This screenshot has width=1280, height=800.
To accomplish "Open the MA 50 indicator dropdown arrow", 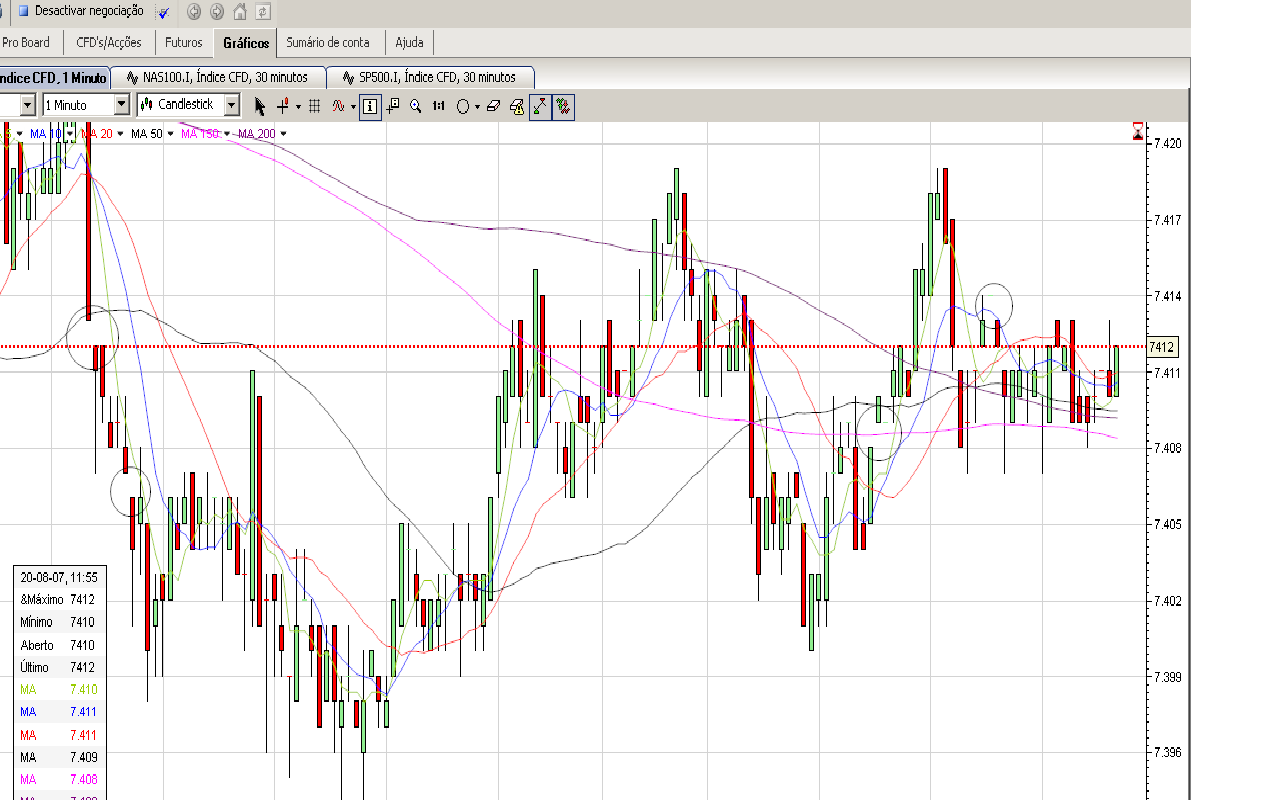I will [170, 133].
